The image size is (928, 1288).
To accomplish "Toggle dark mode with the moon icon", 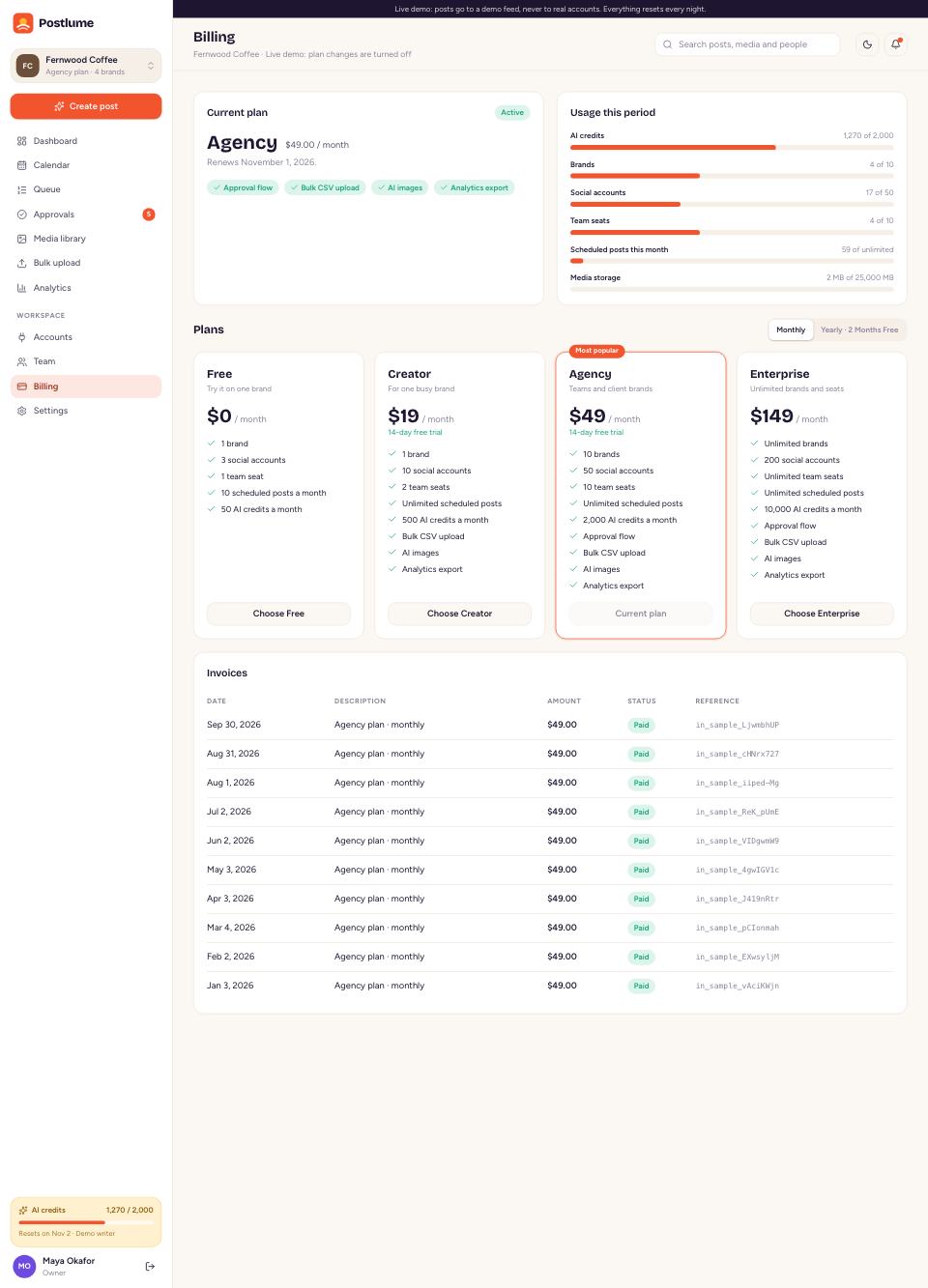I will pos(867,44).
